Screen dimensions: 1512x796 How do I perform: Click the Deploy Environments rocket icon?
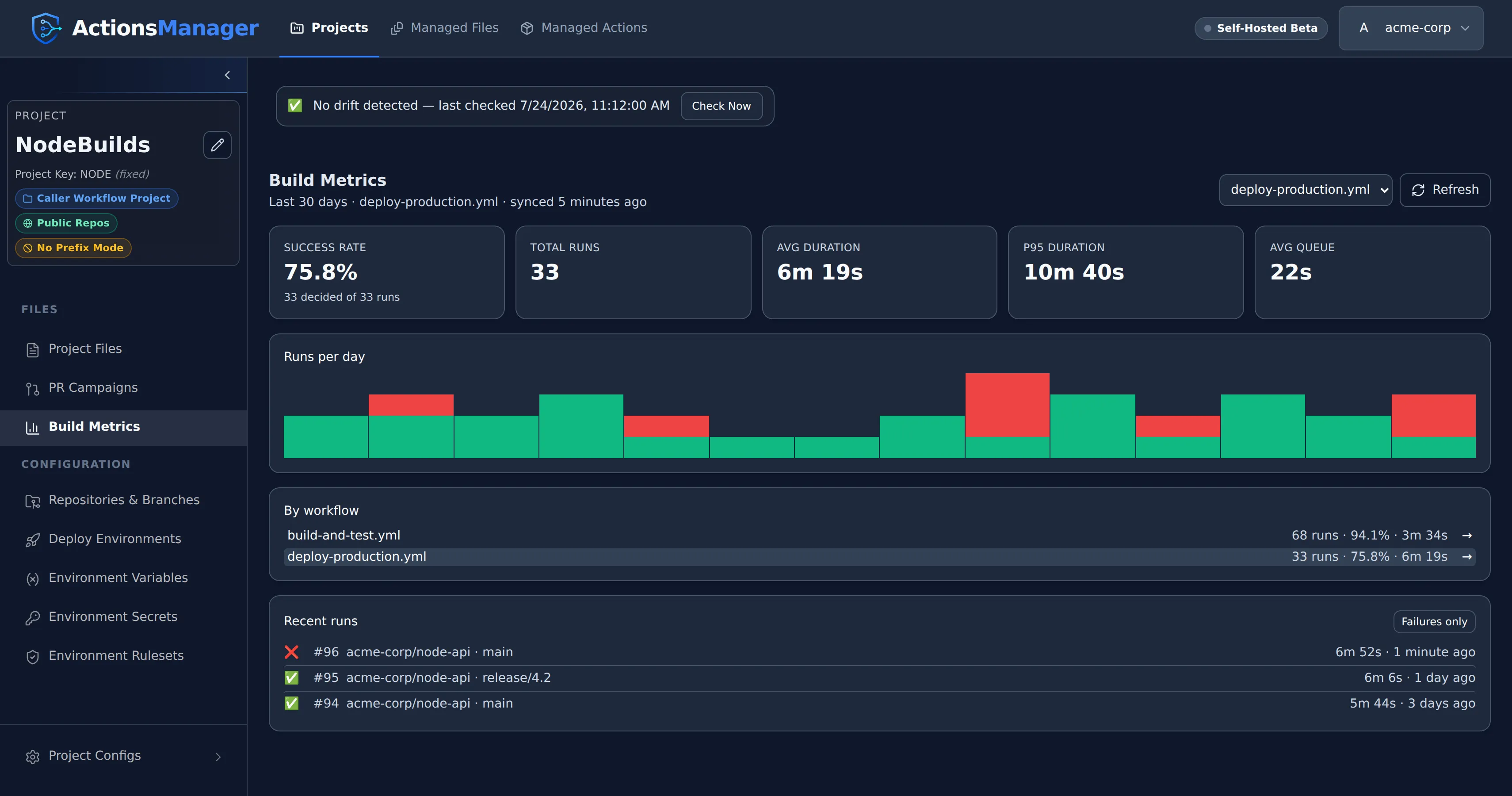(x=33, y=540)
